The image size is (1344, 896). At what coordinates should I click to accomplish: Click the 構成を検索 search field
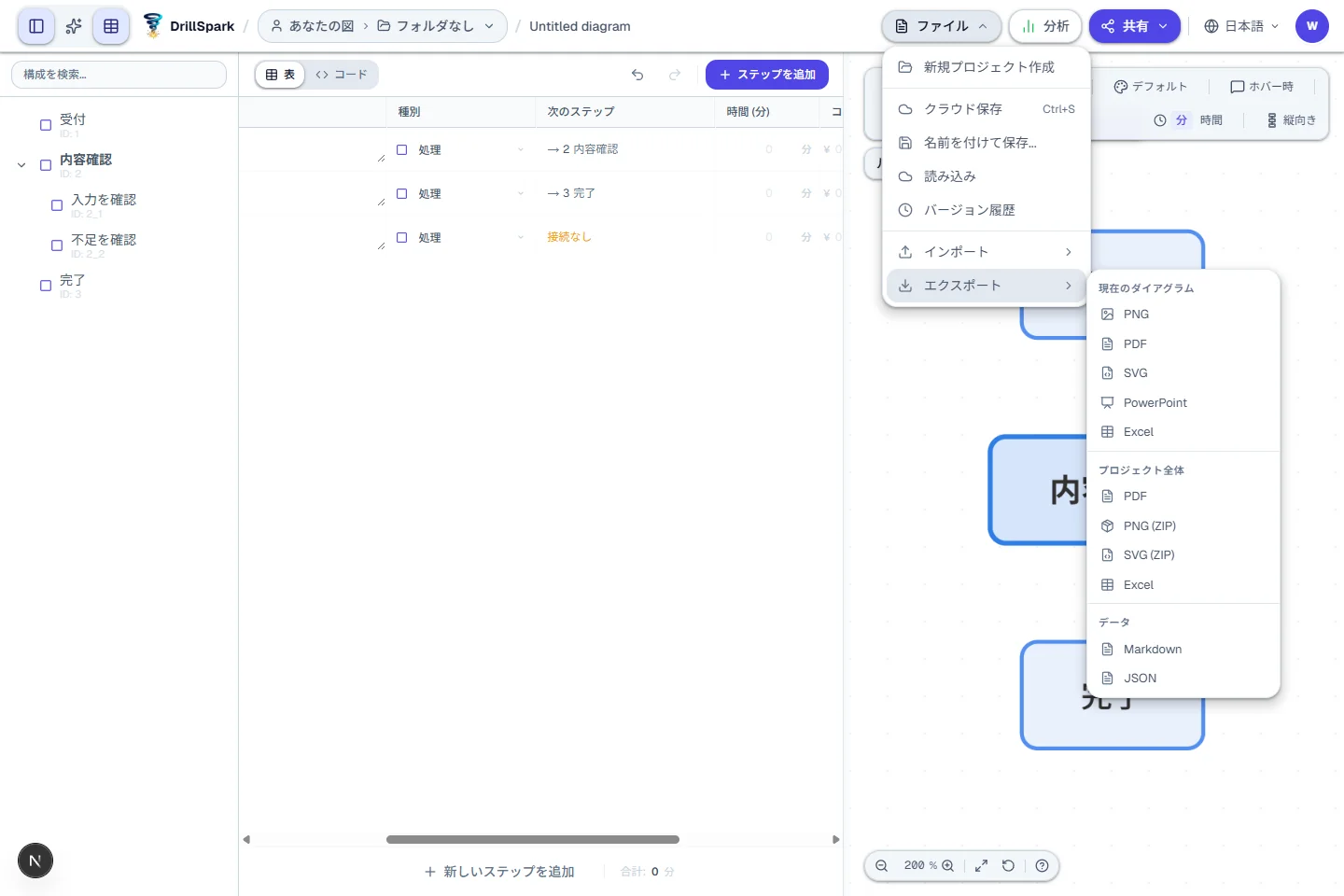tap(119, 75)
